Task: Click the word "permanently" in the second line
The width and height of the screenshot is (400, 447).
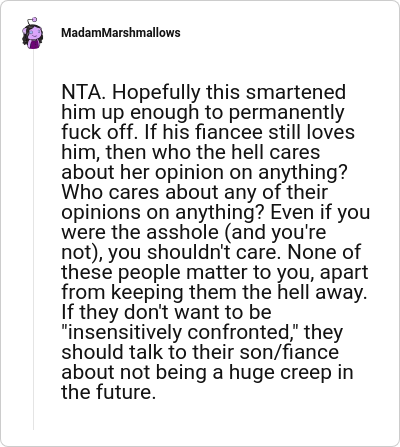Action: tap(286, 113)
